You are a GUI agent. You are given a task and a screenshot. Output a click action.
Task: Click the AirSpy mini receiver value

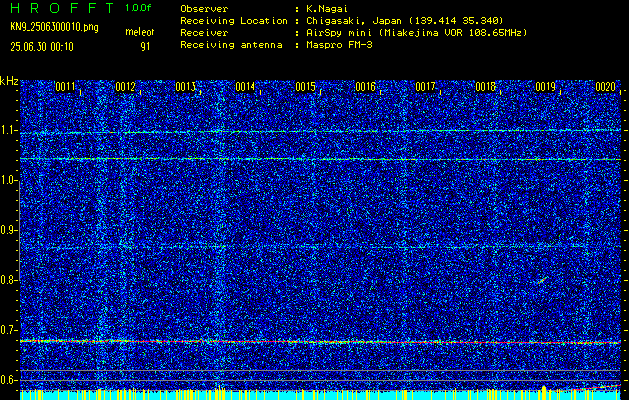click(x=417, y=33)
